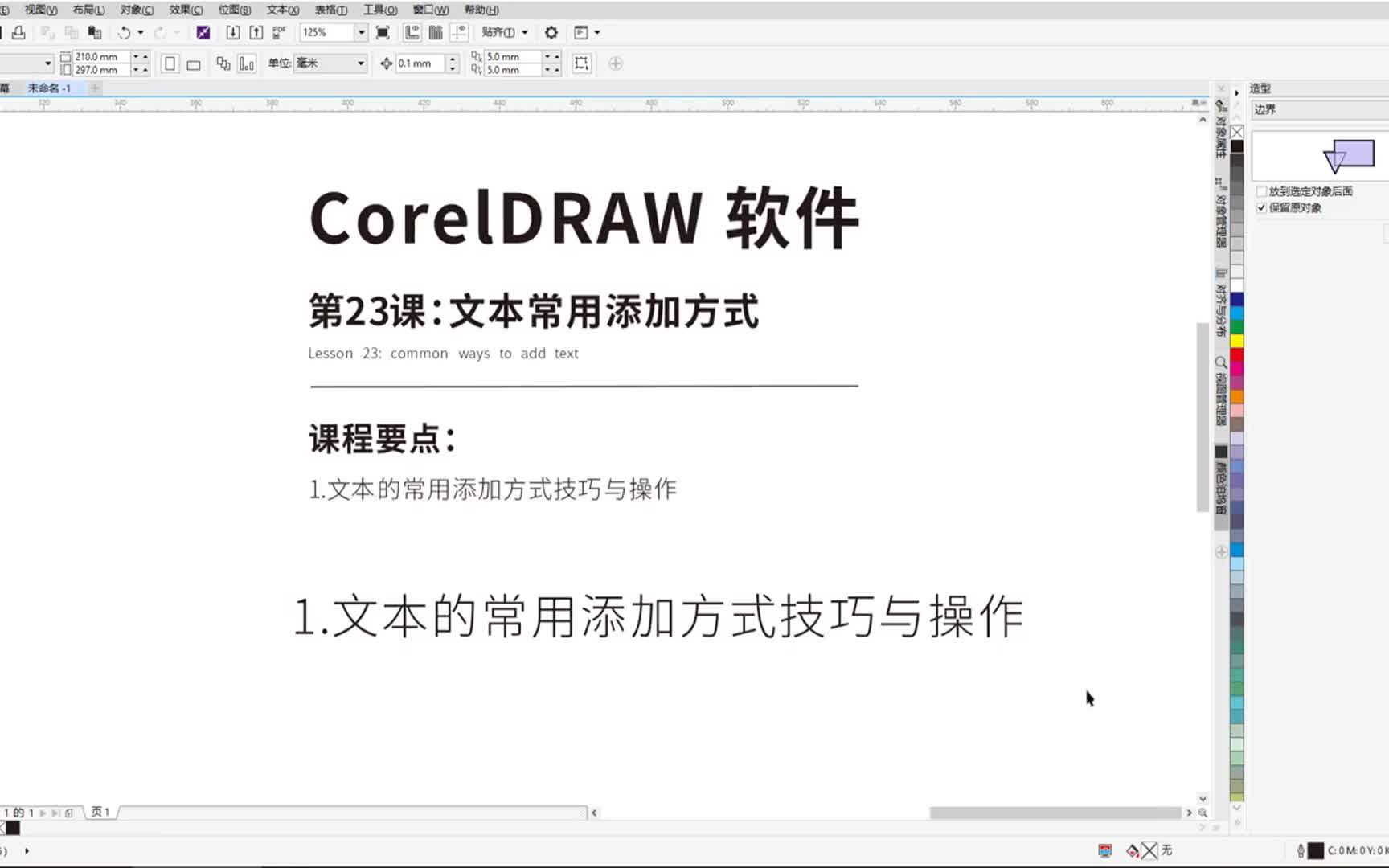This screenshot has height=868, width=1389.
Task: Pick the black swatch in the palette
Action: click(1237, 145)
